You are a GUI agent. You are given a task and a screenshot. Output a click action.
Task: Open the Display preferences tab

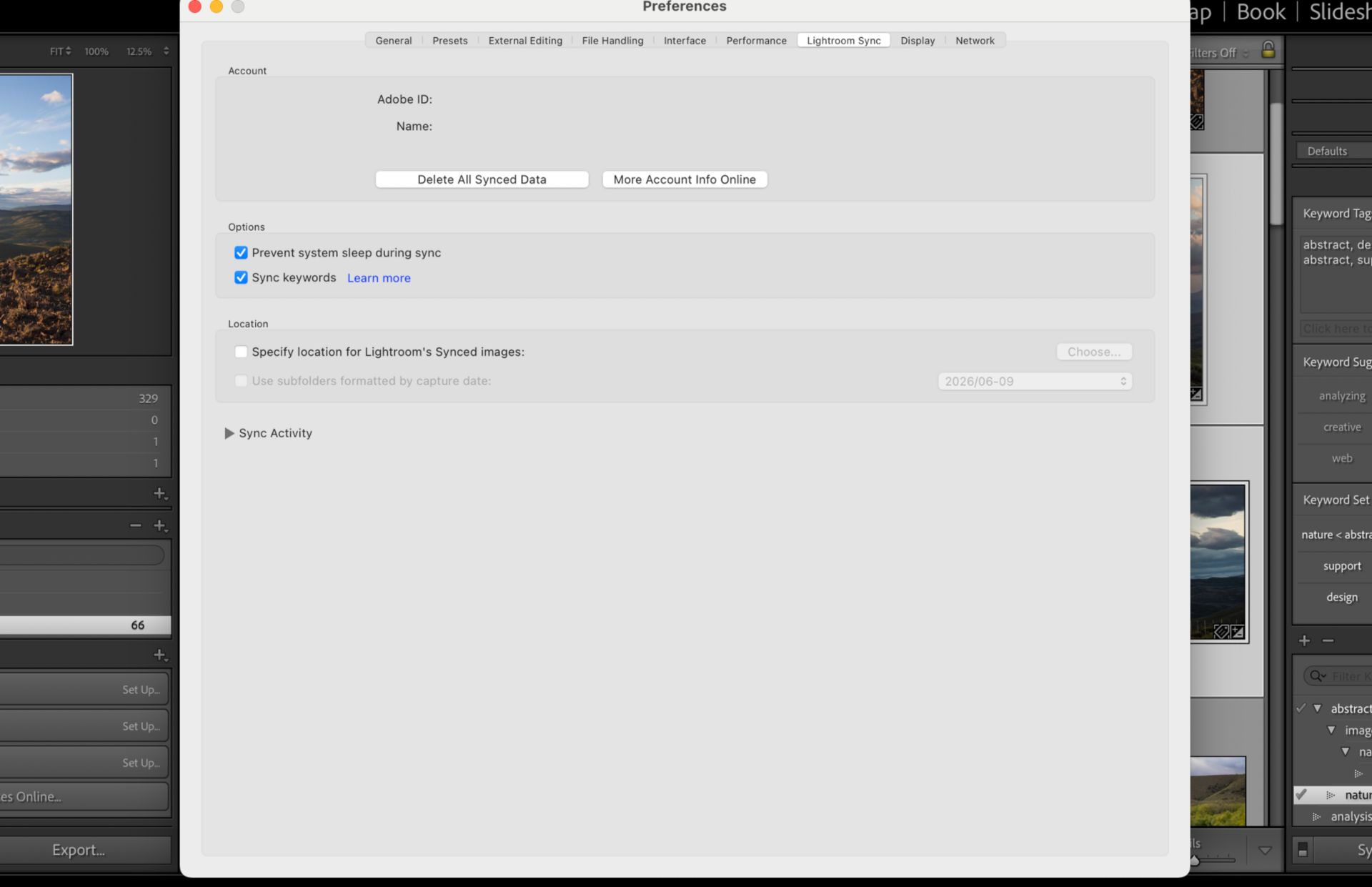tap(918, 41)
